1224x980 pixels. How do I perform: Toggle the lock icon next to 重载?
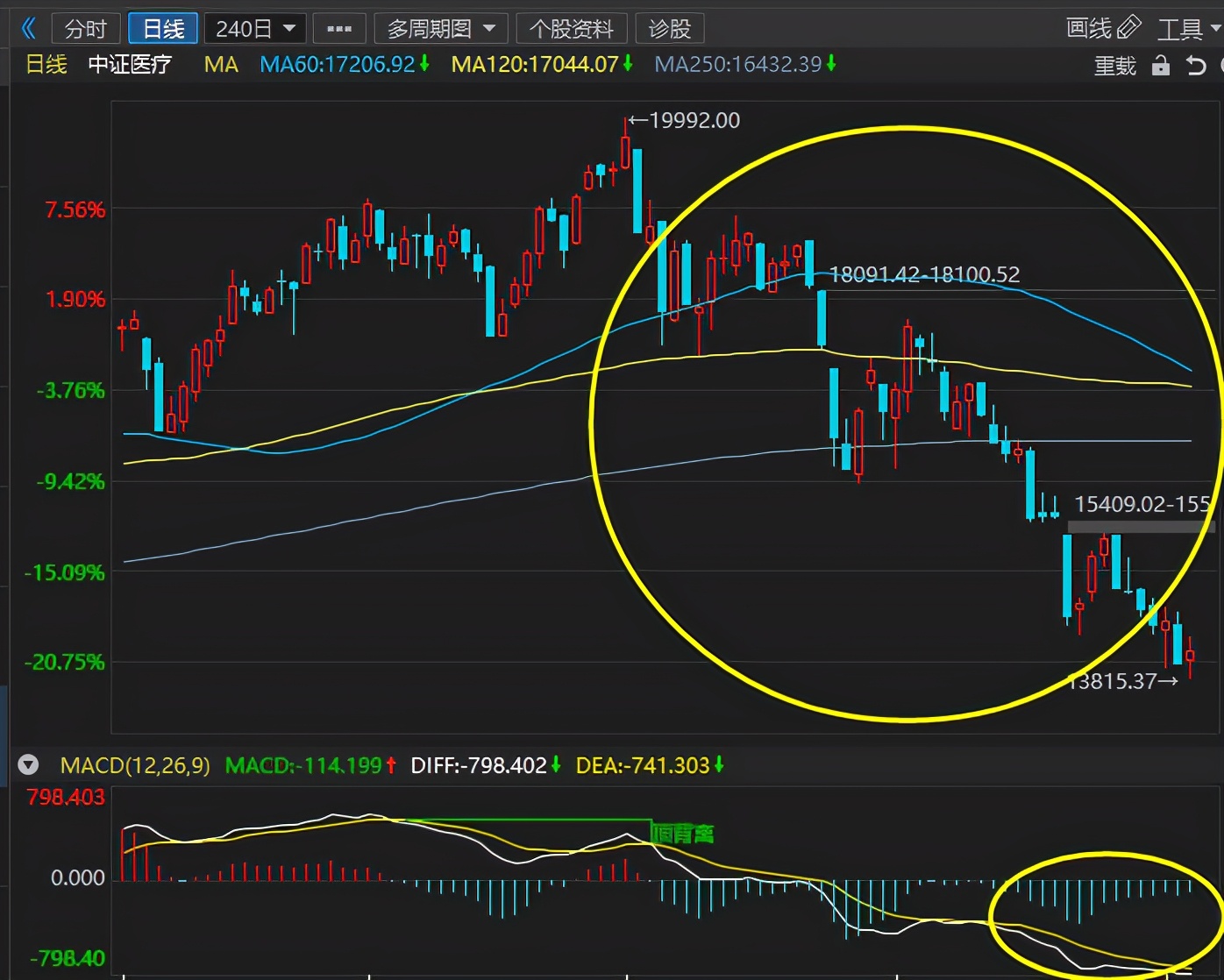1161,65
